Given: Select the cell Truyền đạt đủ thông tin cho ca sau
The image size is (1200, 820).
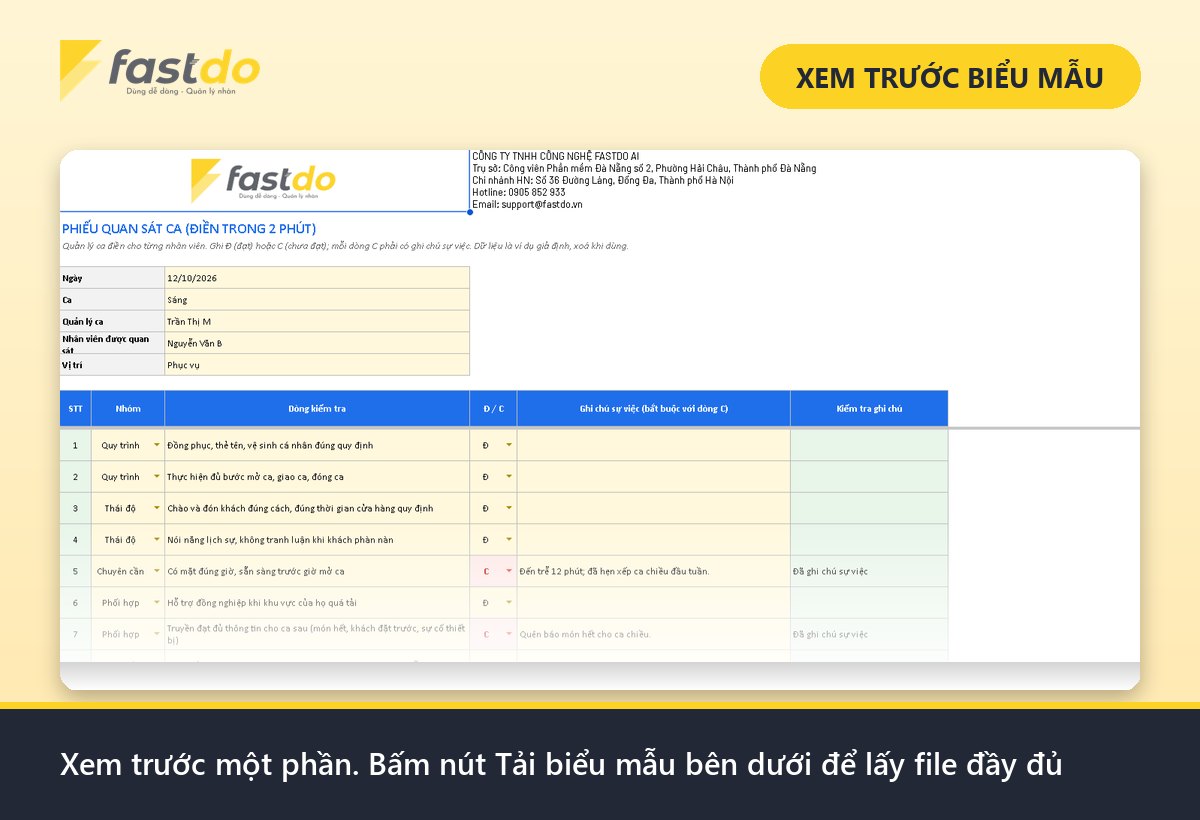Looking at the screenshot, I should pos(317,634).
